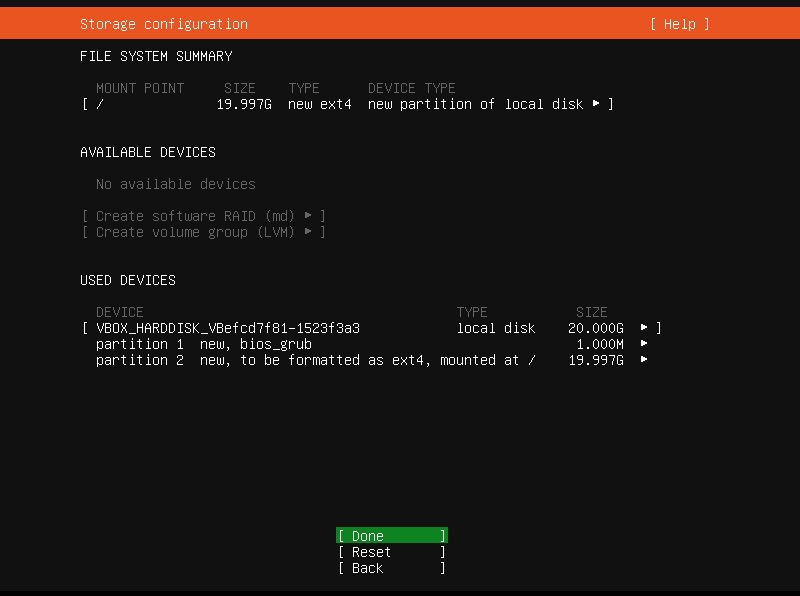Open the VBOX_HARDDISK device actions arrow

(643, 327)
